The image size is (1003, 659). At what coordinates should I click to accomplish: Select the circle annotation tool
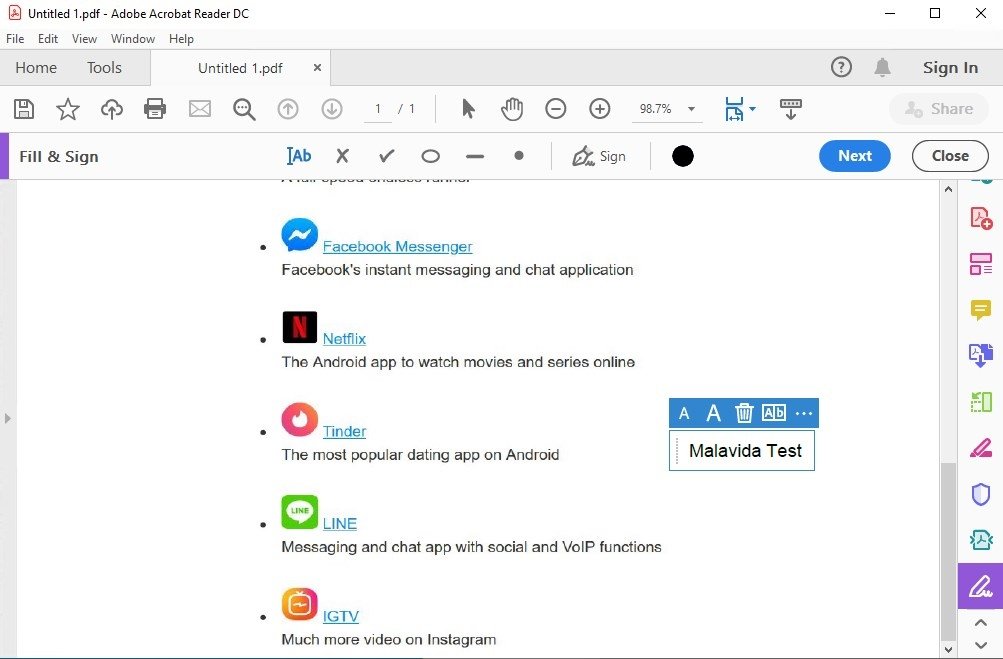tap(430, 156)
